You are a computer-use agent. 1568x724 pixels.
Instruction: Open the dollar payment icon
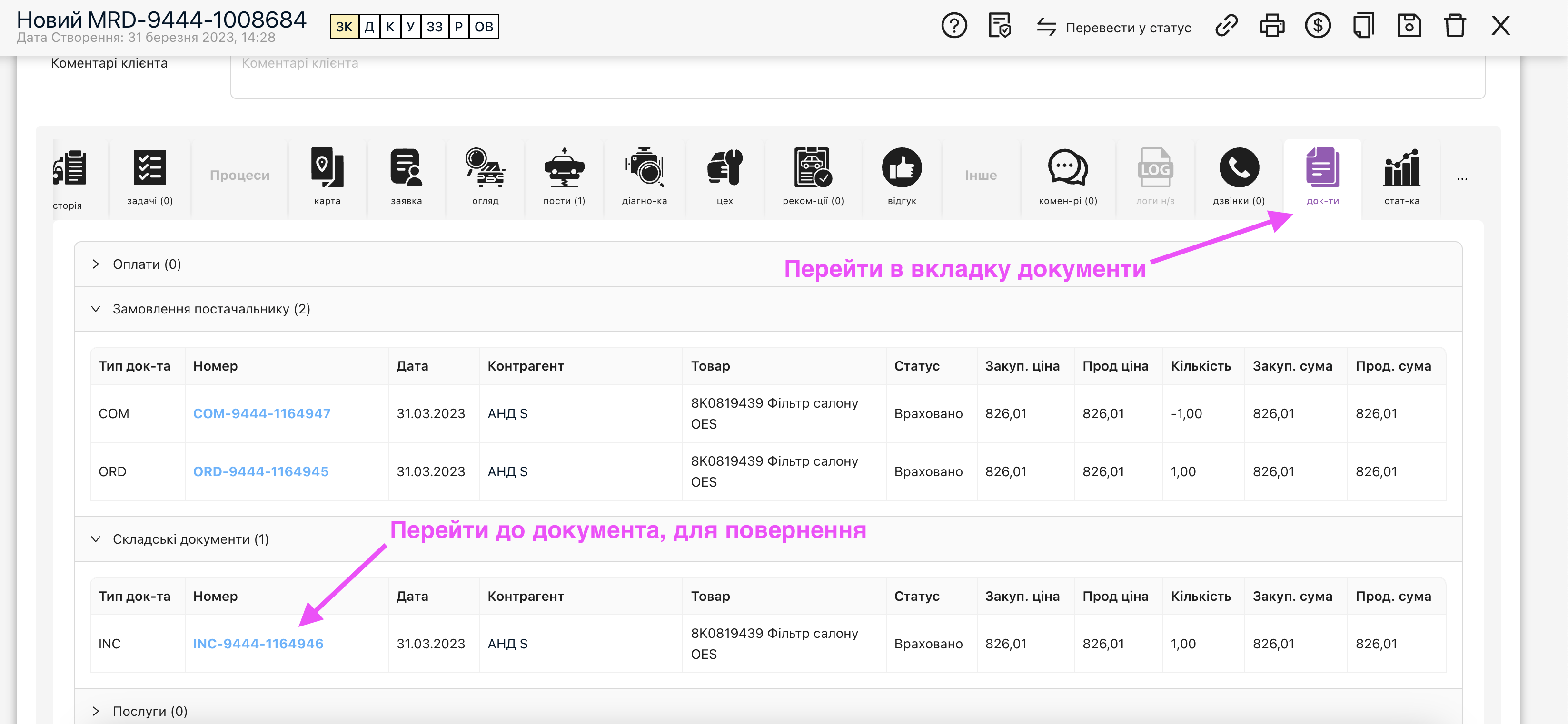click(1317, 26)
